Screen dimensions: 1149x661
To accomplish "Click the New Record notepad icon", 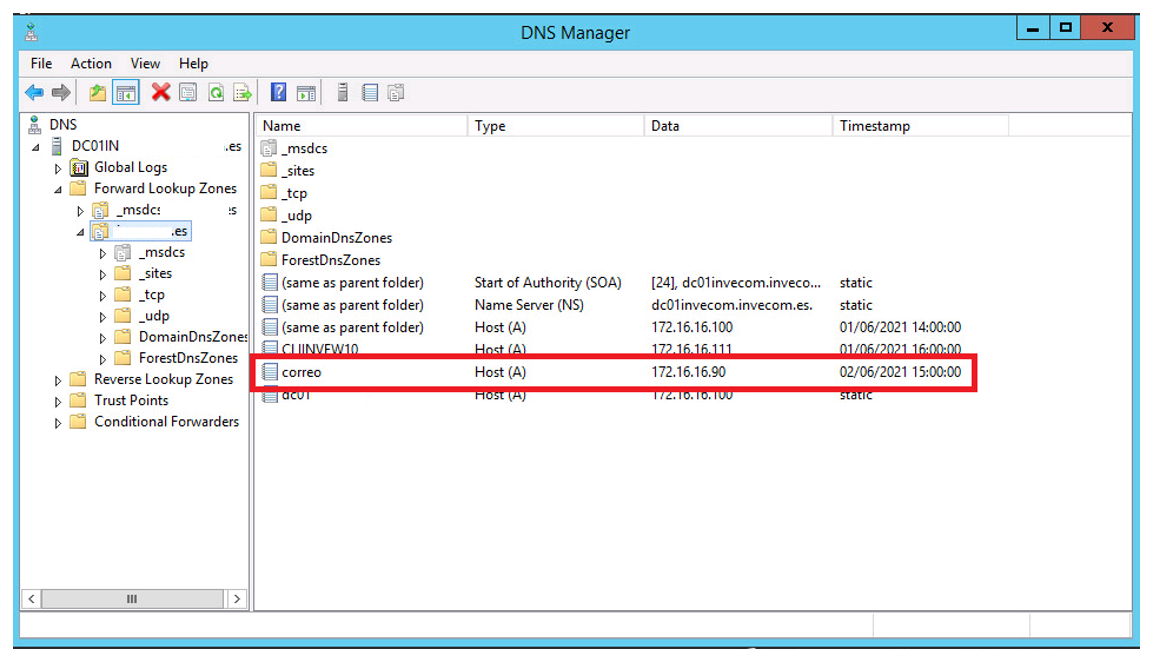I will tap(369, 93).
